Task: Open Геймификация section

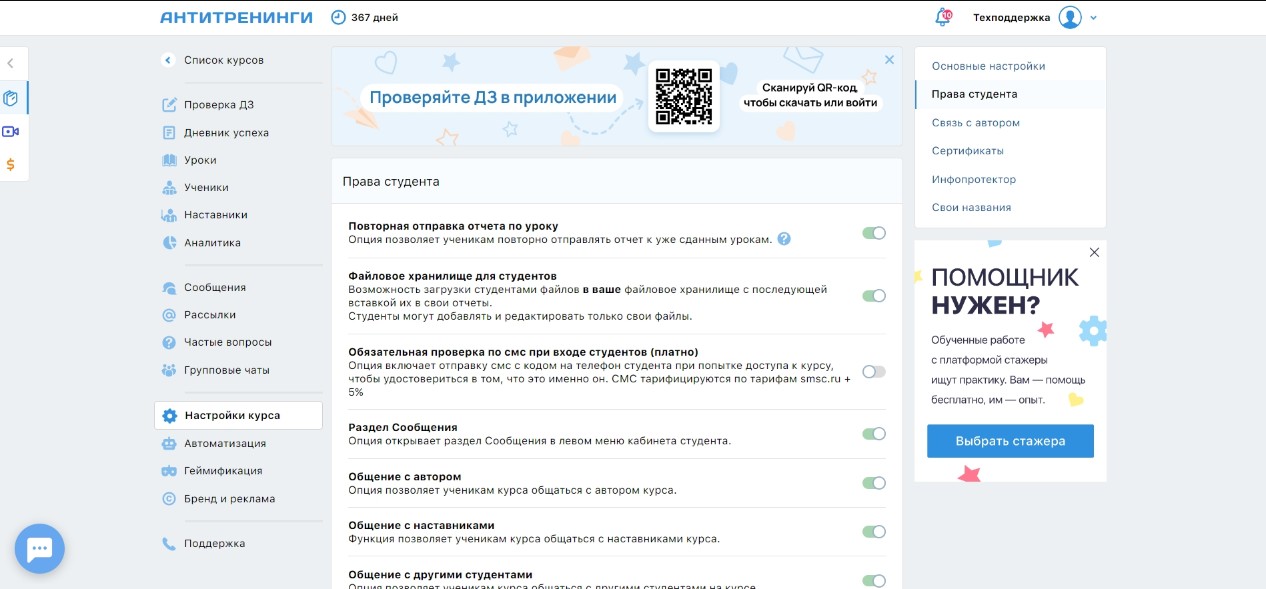Action: [x=222, y=471]
